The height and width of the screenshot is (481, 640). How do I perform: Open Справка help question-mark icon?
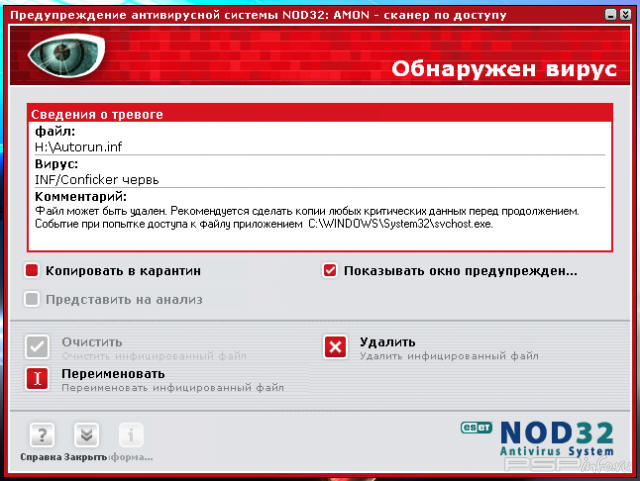(42, 436)
